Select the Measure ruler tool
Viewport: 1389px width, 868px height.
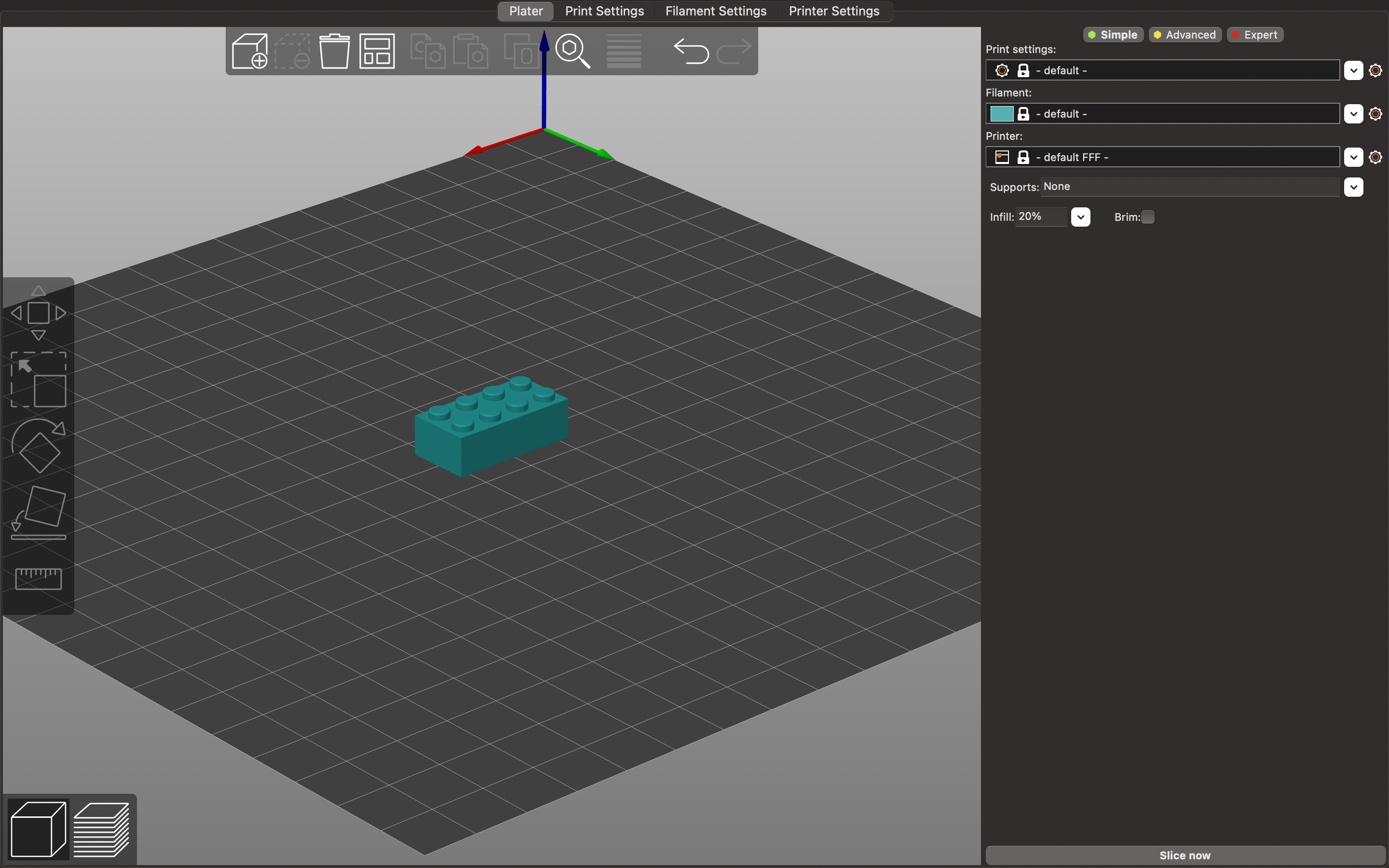coord(39,579)
